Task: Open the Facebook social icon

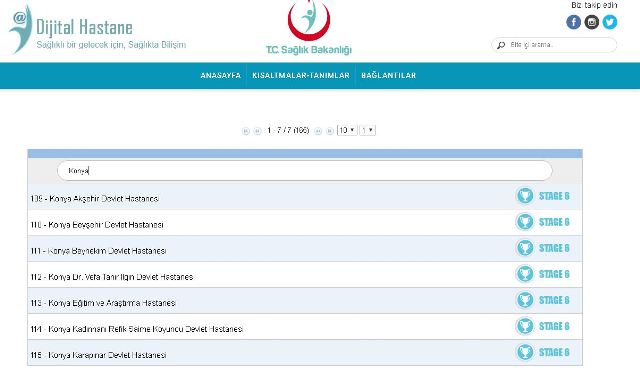Action: [573, 22]
